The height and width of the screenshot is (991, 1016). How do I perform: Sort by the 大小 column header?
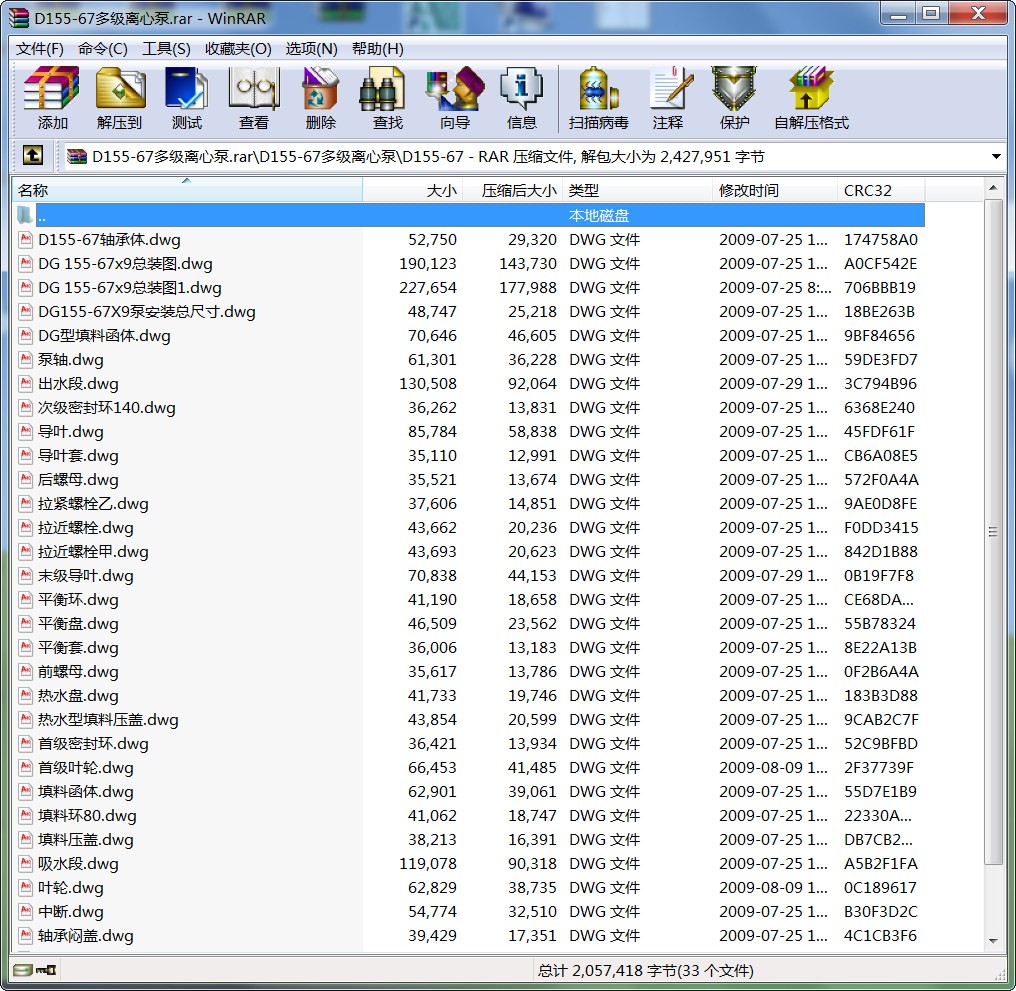tap(412, 190)
